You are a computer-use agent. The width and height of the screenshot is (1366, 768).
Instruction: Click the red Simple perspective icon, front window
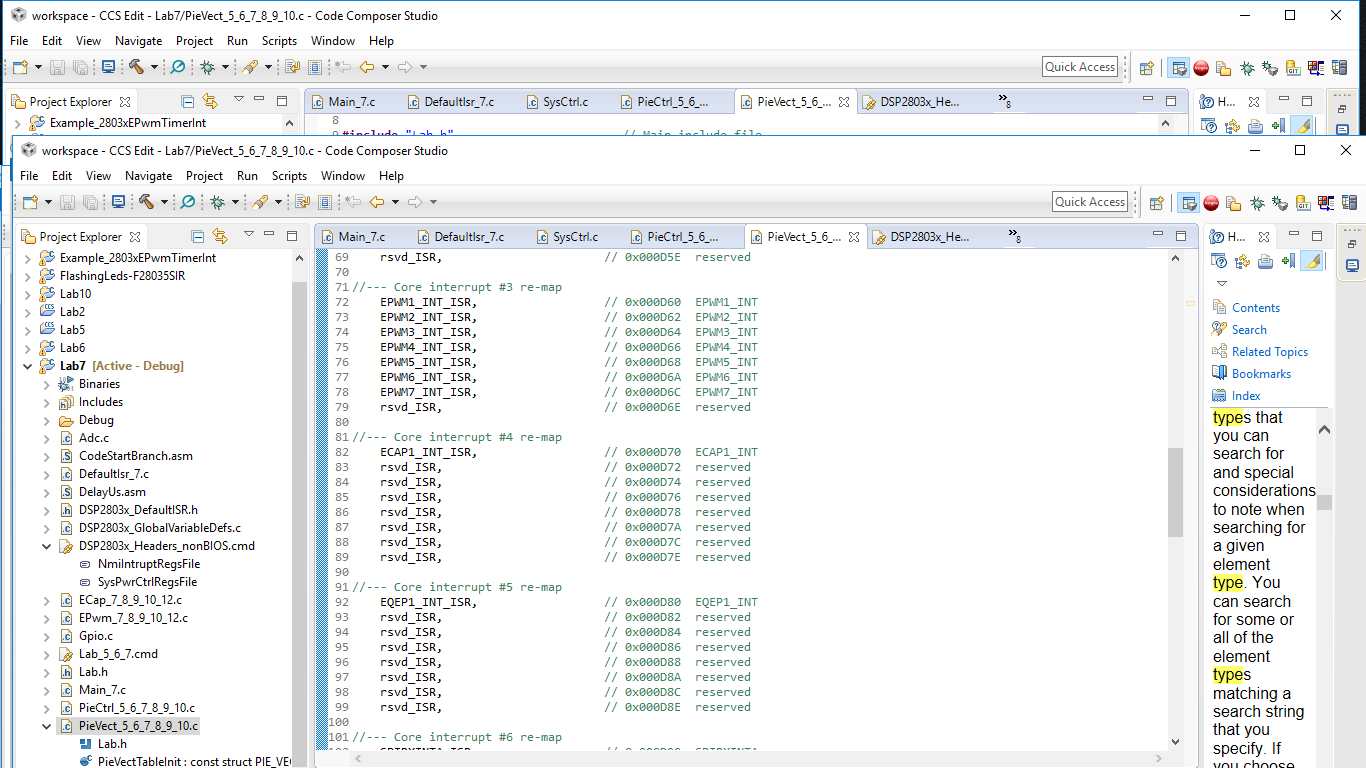pyautogui.click(x=1211, y=203)
